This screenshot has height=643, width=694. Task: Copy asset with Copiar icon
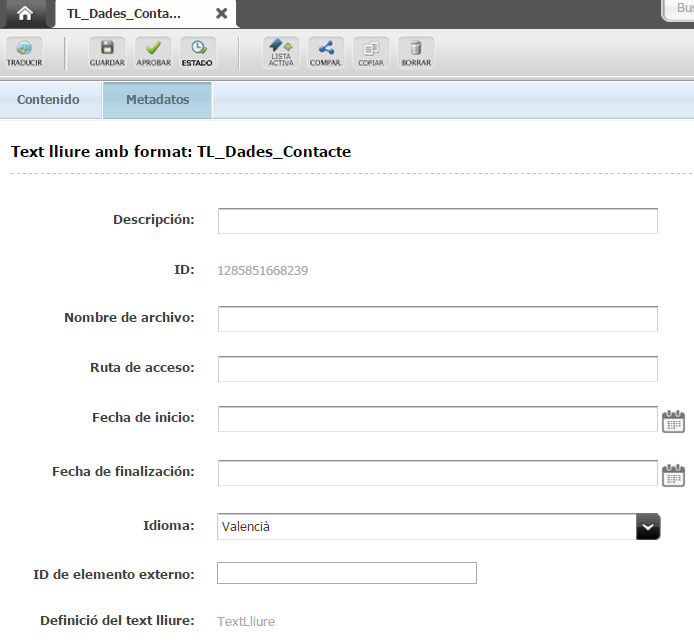pyautogui.click(x=371, y=53)
